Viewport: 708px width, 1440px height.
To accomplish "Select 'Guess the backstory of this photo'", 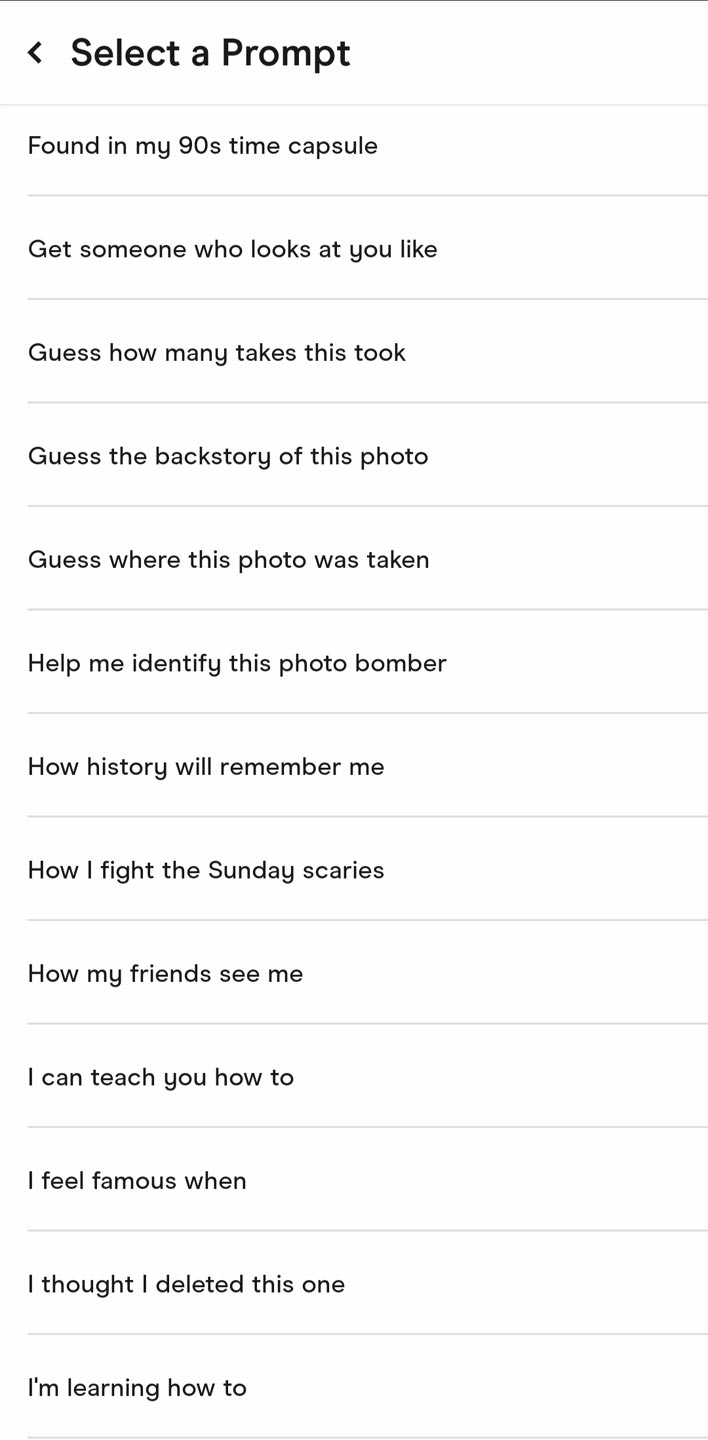I will [354, 456].
